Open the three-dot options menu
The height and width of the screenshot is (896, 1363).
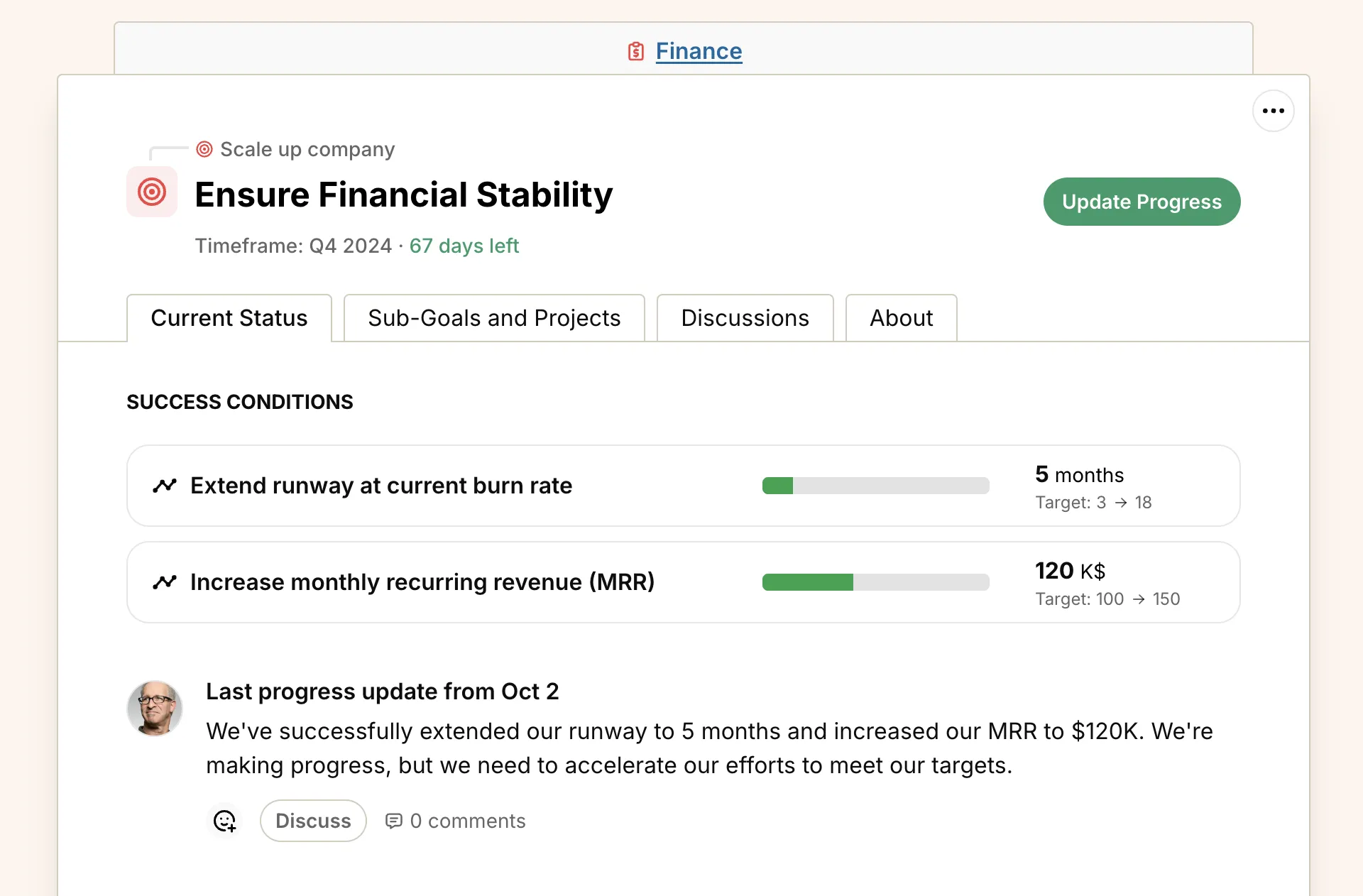tap(1273, 111)
